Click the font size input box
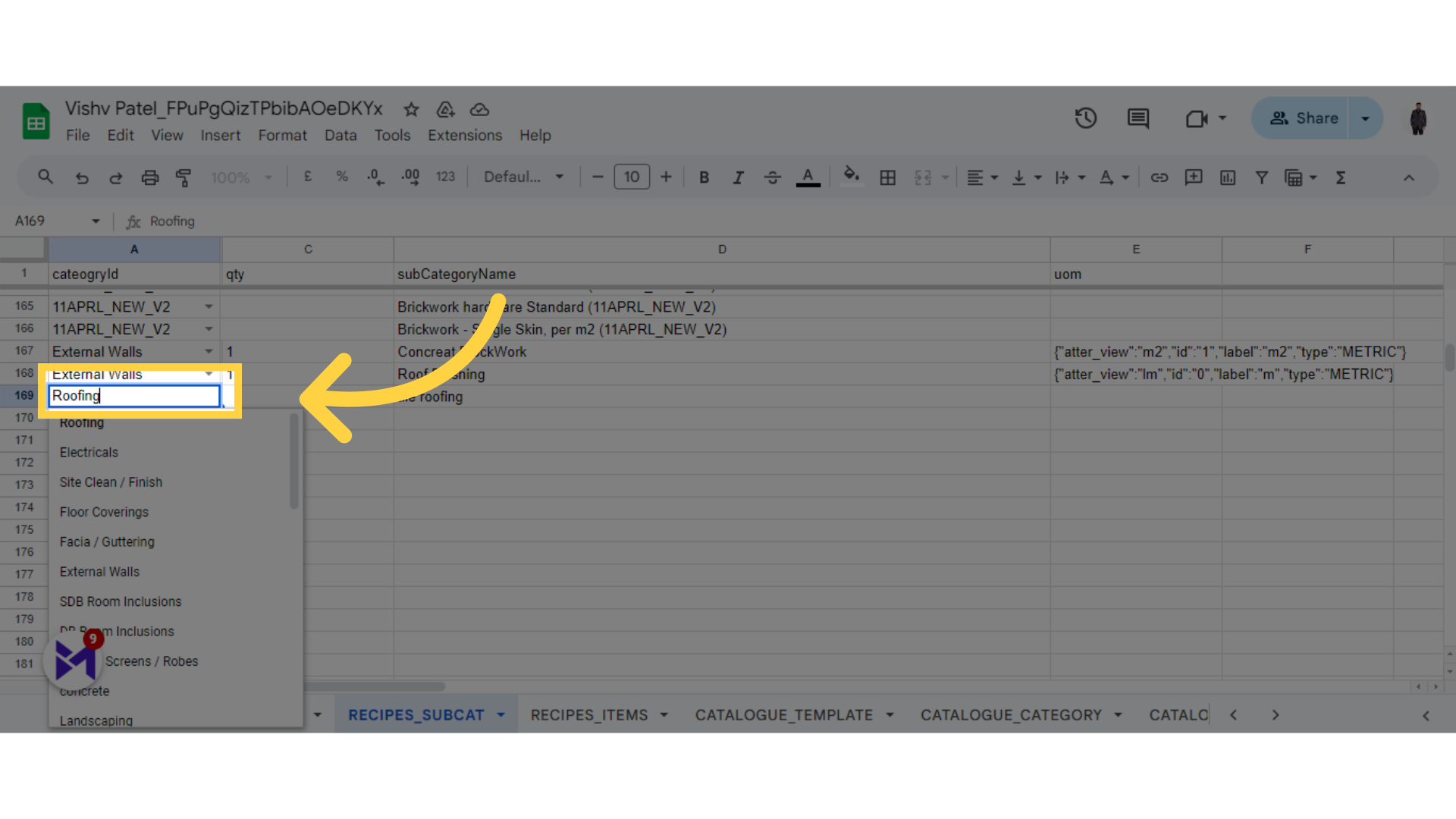The height and width of the screenshot is (819, 1456). pyautogui.click(x=632, y=177)
